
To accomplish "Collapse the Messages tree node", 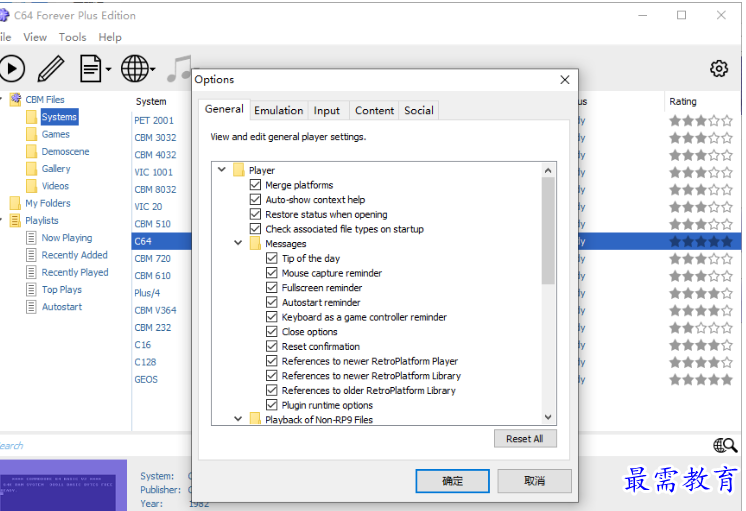I will 238,243.
